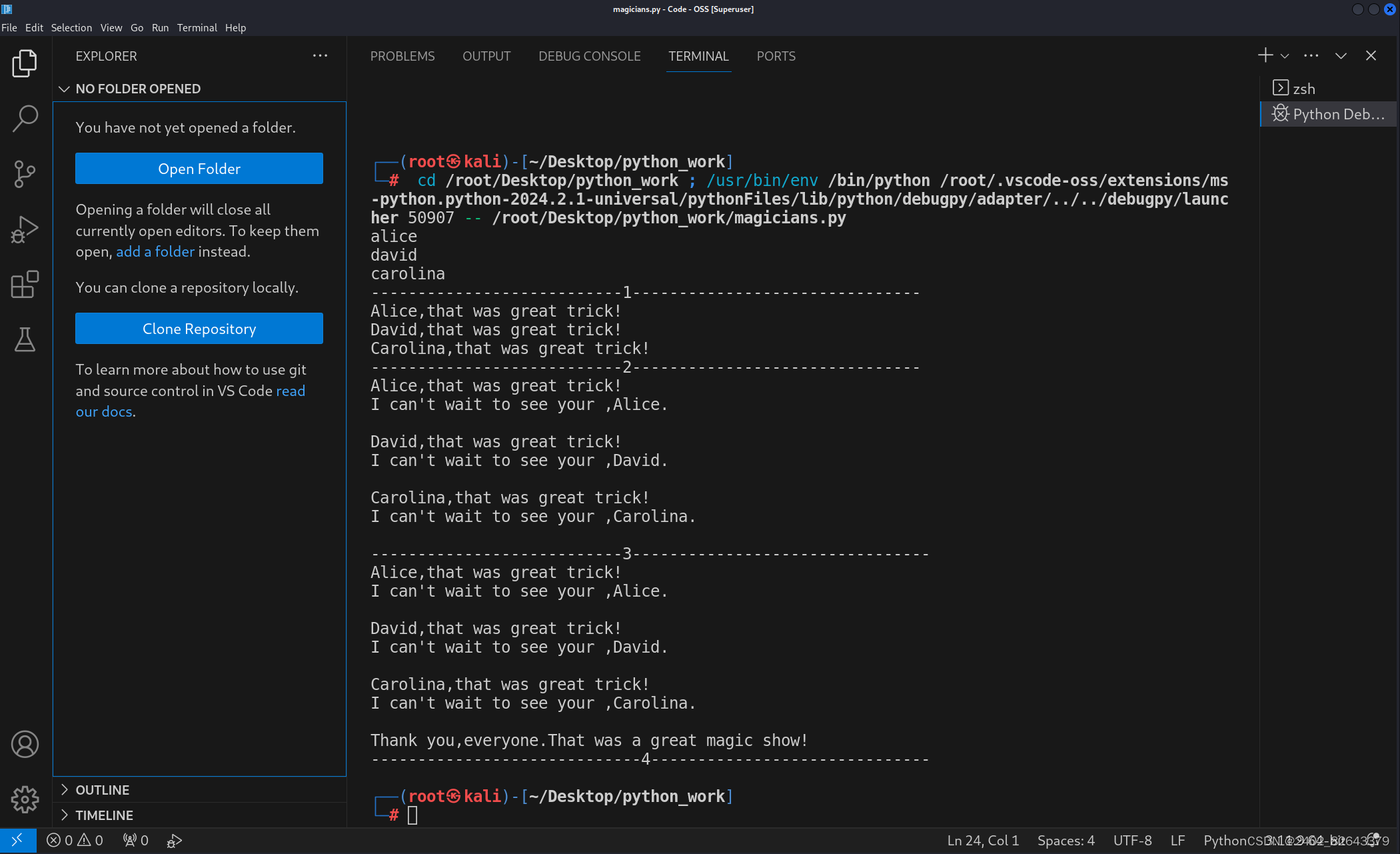Open the View menu
Image resolution: width=1400 pixels, height=854 pixels.
[x=111, y=27]
